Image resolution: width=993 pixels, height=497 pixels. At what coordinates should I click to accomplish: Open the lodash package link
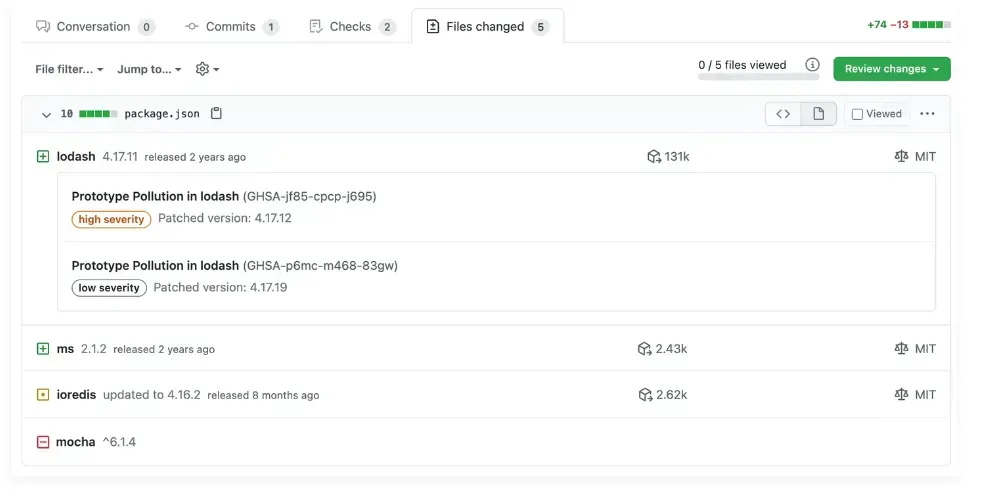pyautogui.click(x=76, y=157)
